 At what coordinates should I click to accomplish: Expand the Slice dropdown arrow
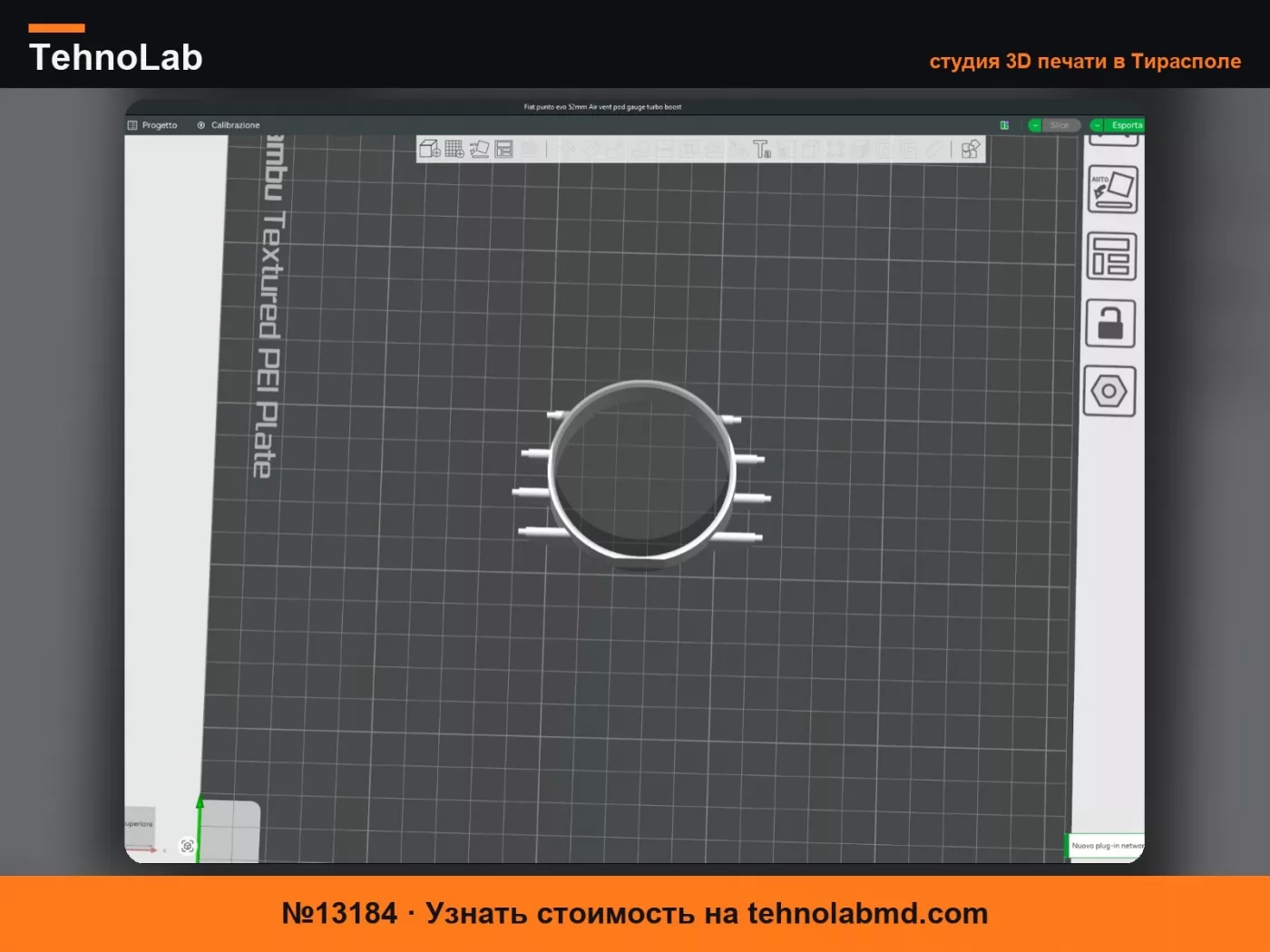click(1035, 125)
